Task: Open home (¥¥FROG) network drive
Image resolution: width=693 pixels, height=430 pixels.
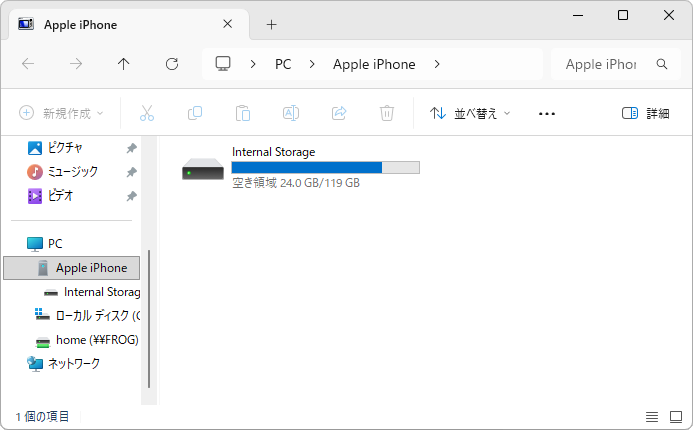Action: pyautogui.click(x=87, y=340)
